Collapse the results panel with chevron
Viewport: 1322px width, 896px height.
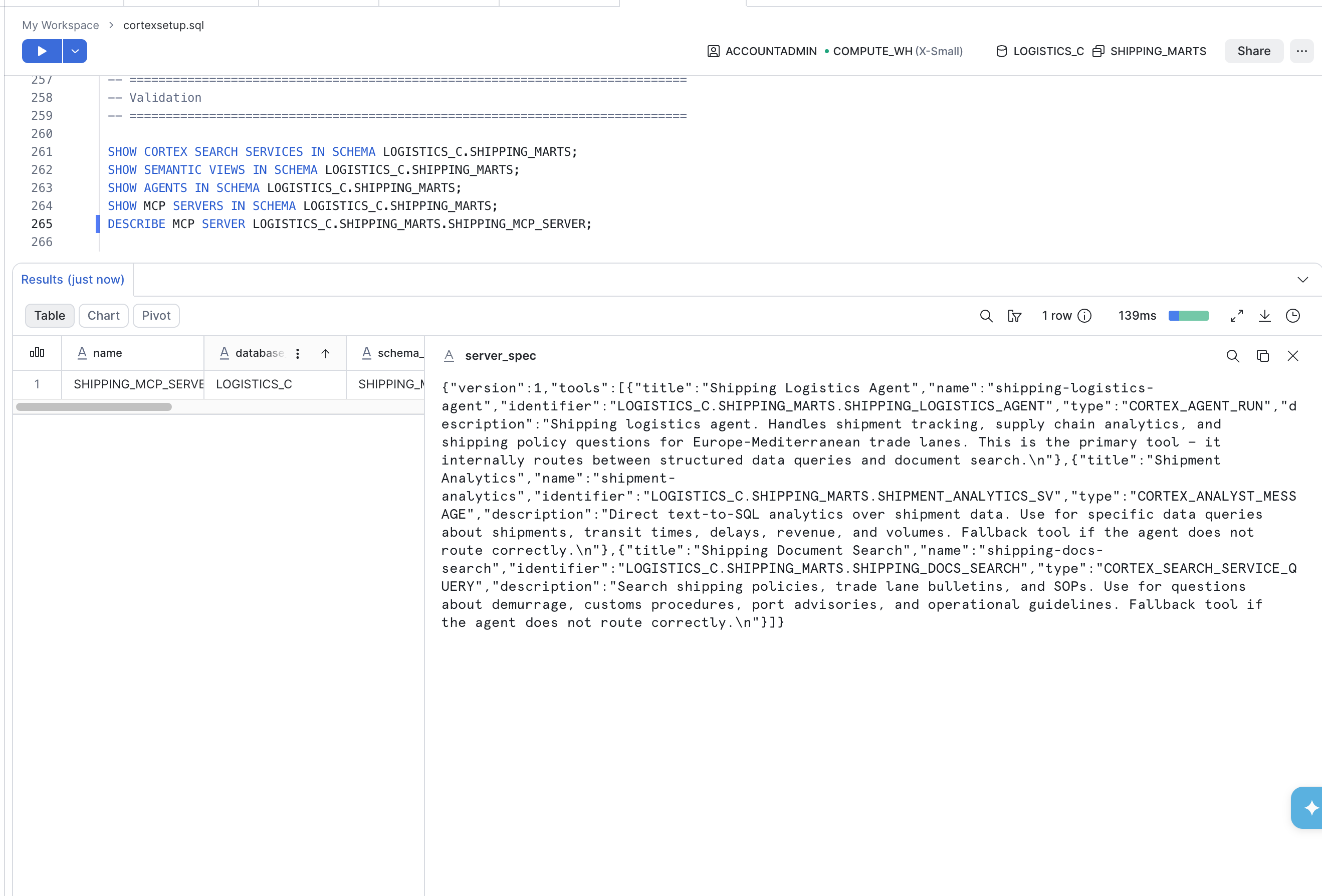click(1302, 279)
